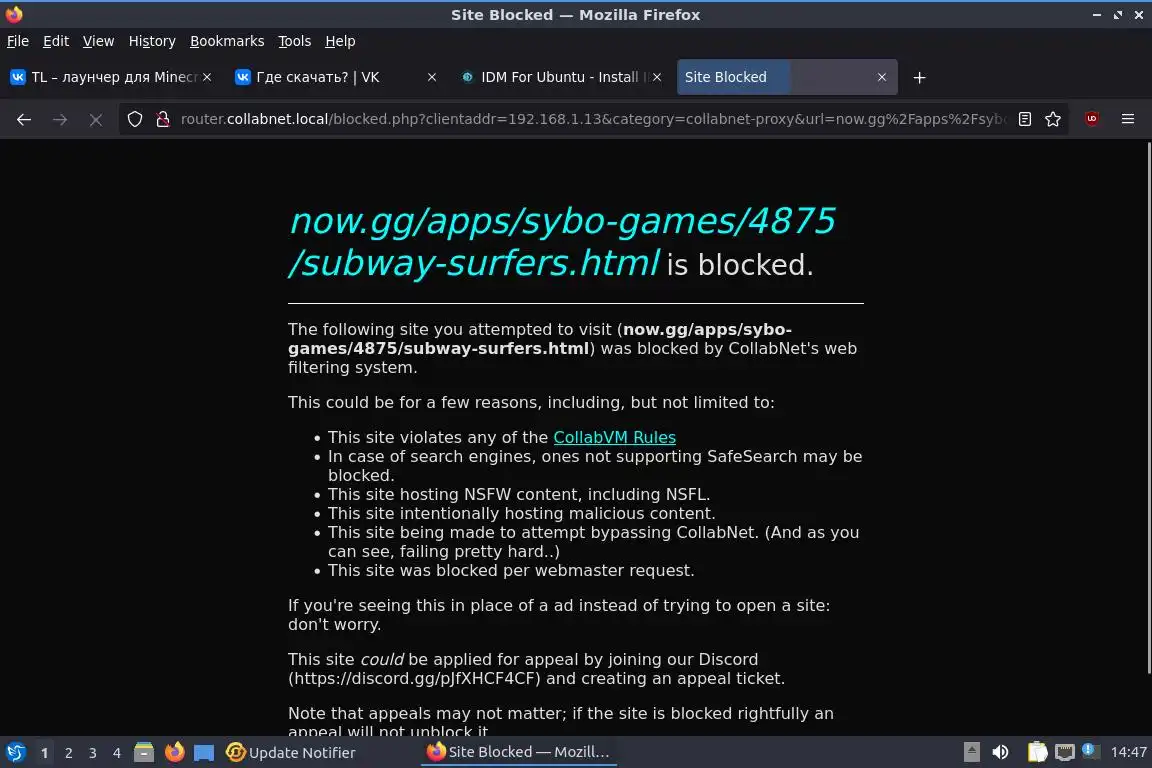Launch the file manager from taskbar
The image size is (1152, 768).
click(x=144, y=753)
